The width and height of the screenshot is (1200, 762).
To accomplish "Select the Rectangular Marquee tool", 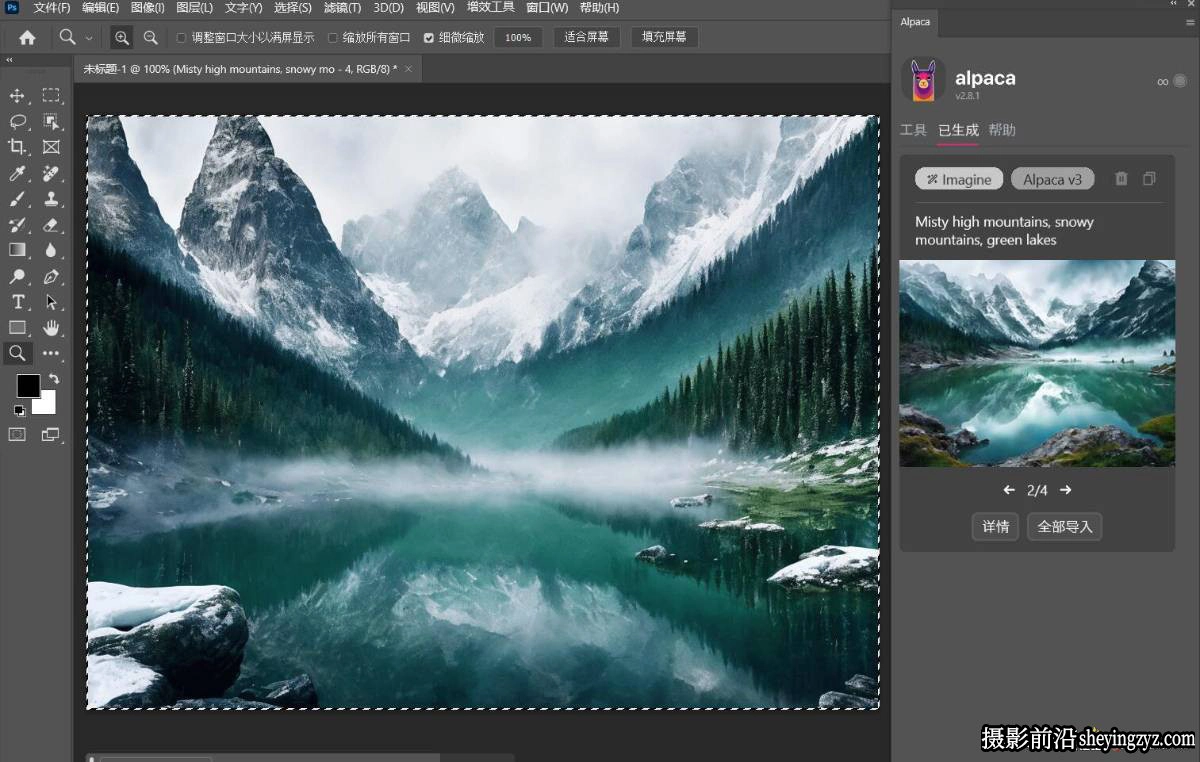I will click(51, 96).
